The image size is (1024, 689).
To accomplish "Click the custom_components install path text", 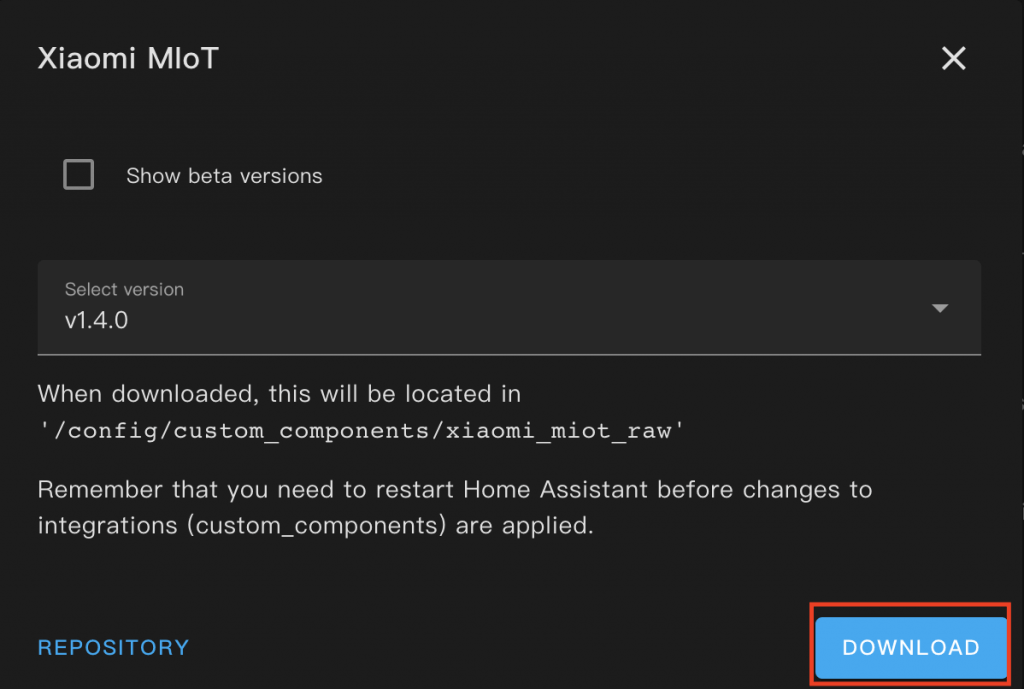I will click(361, 431).
